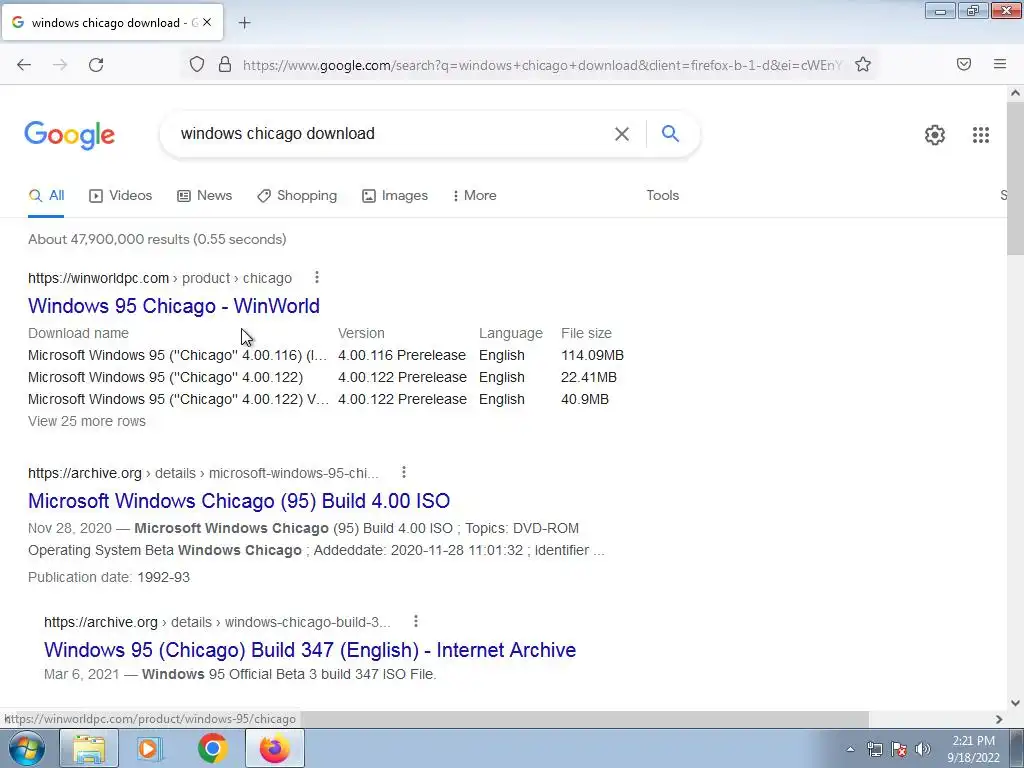1024x768 pixels.
Task: View site security padlock info
Action: click(x=225, y=65)
